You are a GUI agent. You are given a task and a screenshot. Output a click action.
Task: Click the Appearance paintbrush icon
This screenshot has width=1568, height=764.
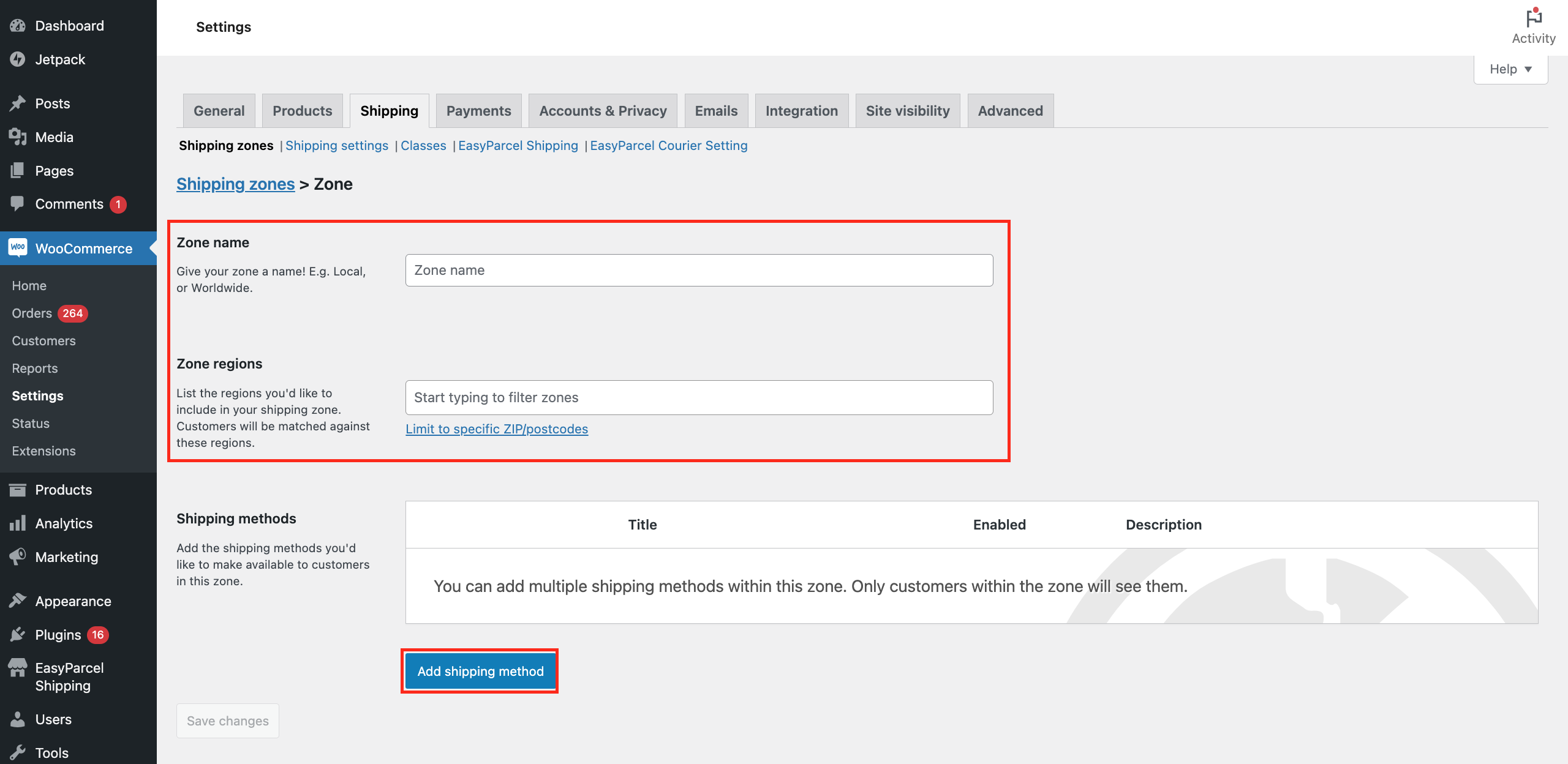coord(18,601)
